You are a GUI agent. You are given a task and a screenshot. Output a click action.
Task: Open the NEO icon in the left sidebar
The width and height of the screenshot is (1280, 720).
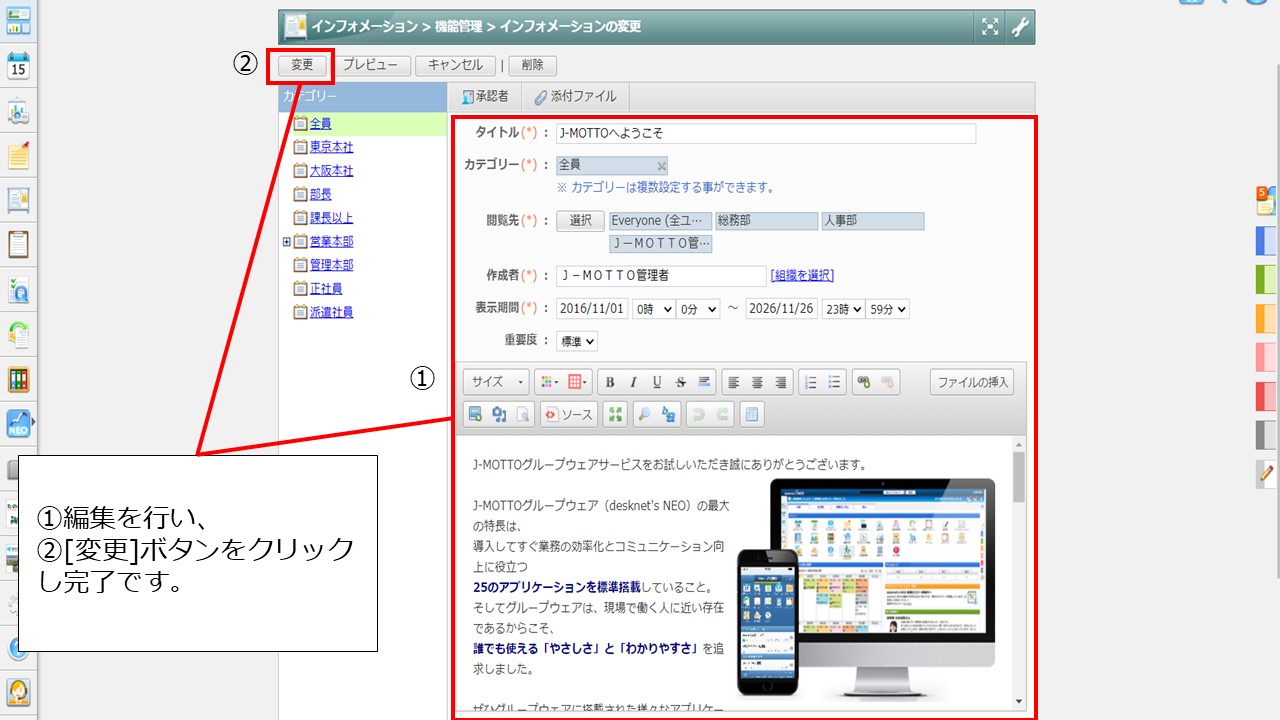[18, 424]
